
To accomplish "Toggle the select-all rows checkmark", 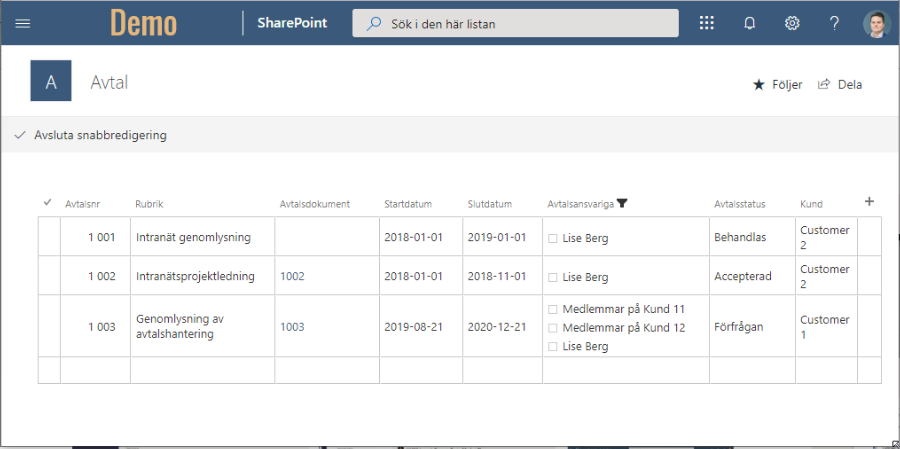I will pos(47,203).
